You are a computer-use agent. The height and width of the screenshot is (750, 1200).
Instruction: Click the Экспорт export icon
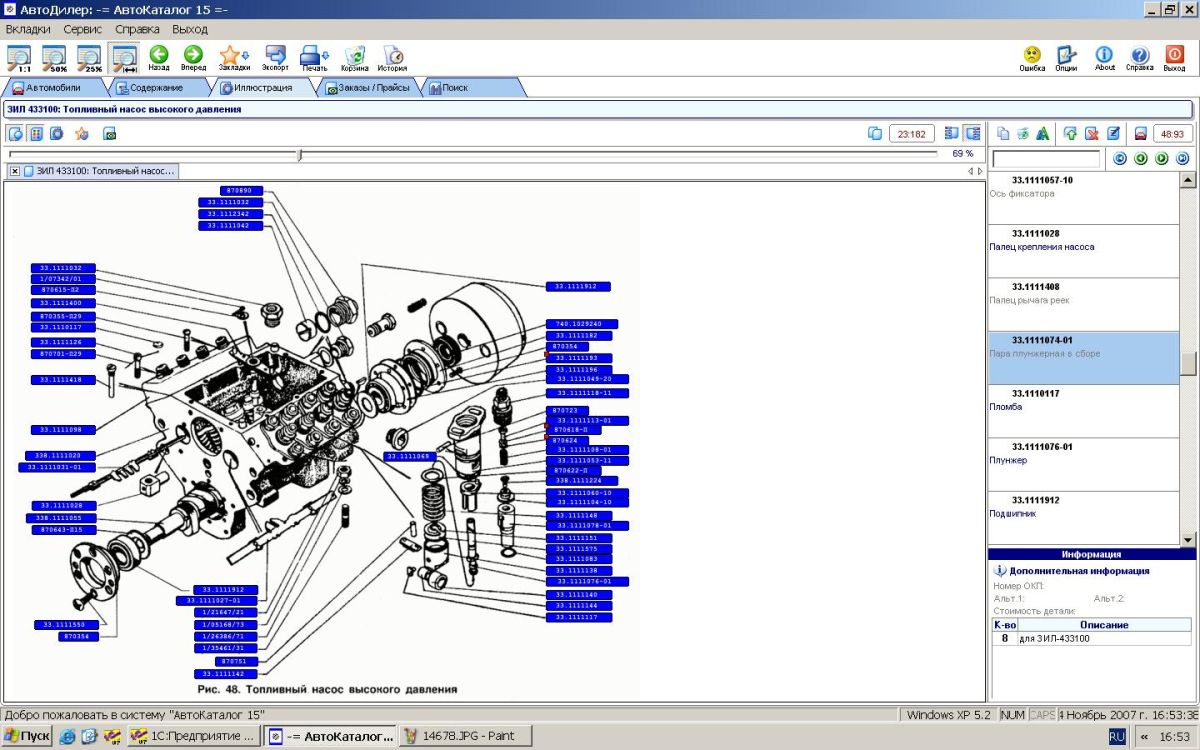tap(275, 58)
